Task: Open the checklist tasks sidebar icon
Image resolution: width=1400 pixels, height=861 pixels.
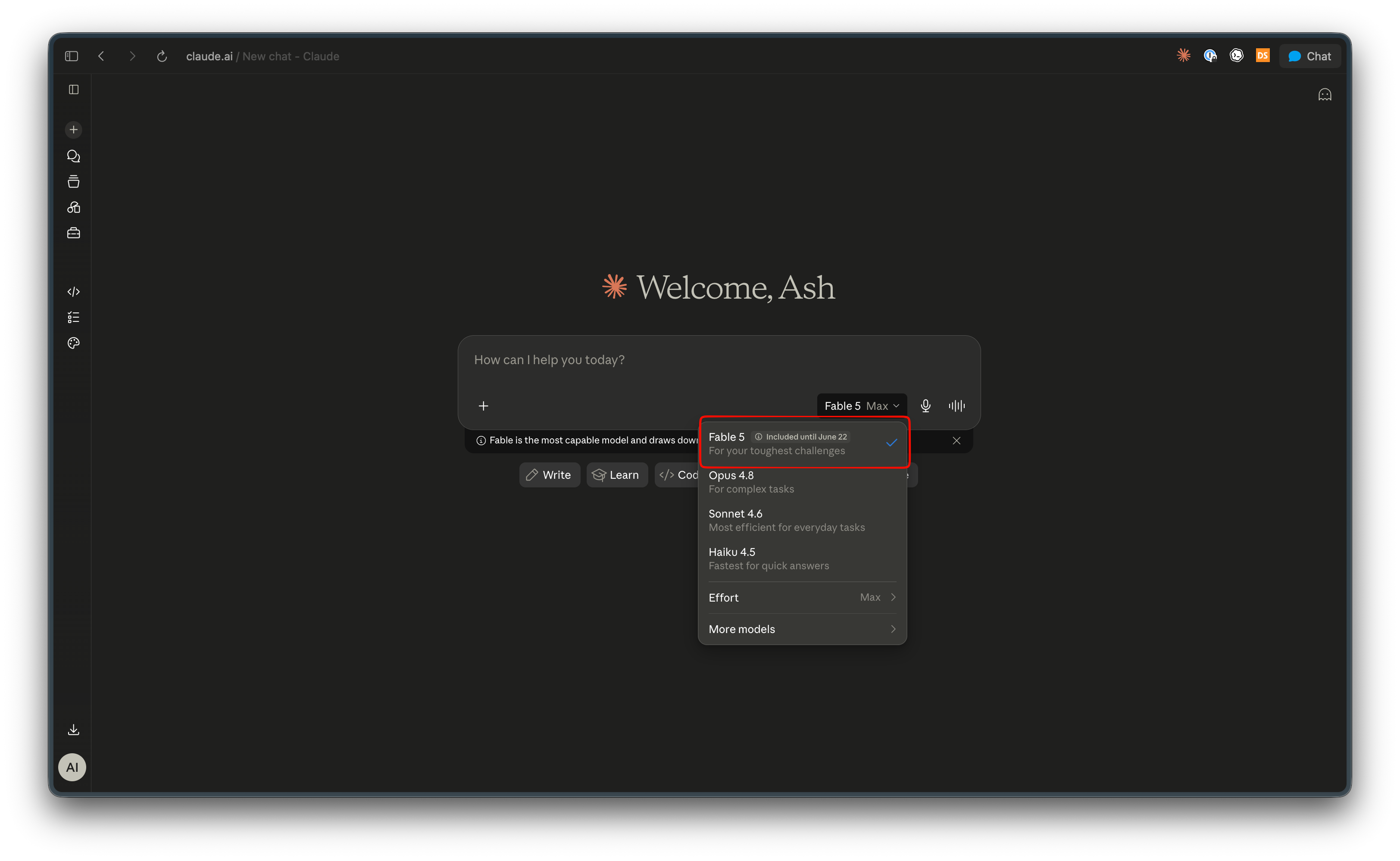Action: 73,317
